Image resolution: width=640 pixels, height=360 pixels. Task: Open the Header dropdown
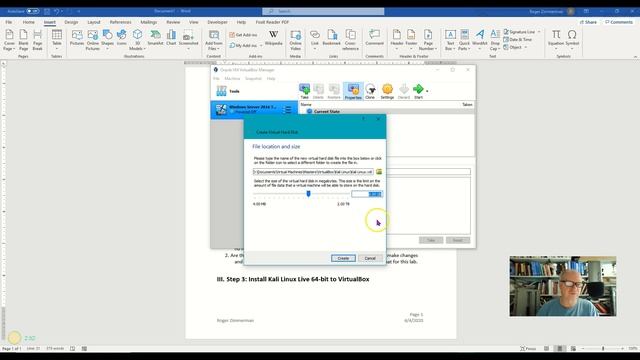coord(396,40)
